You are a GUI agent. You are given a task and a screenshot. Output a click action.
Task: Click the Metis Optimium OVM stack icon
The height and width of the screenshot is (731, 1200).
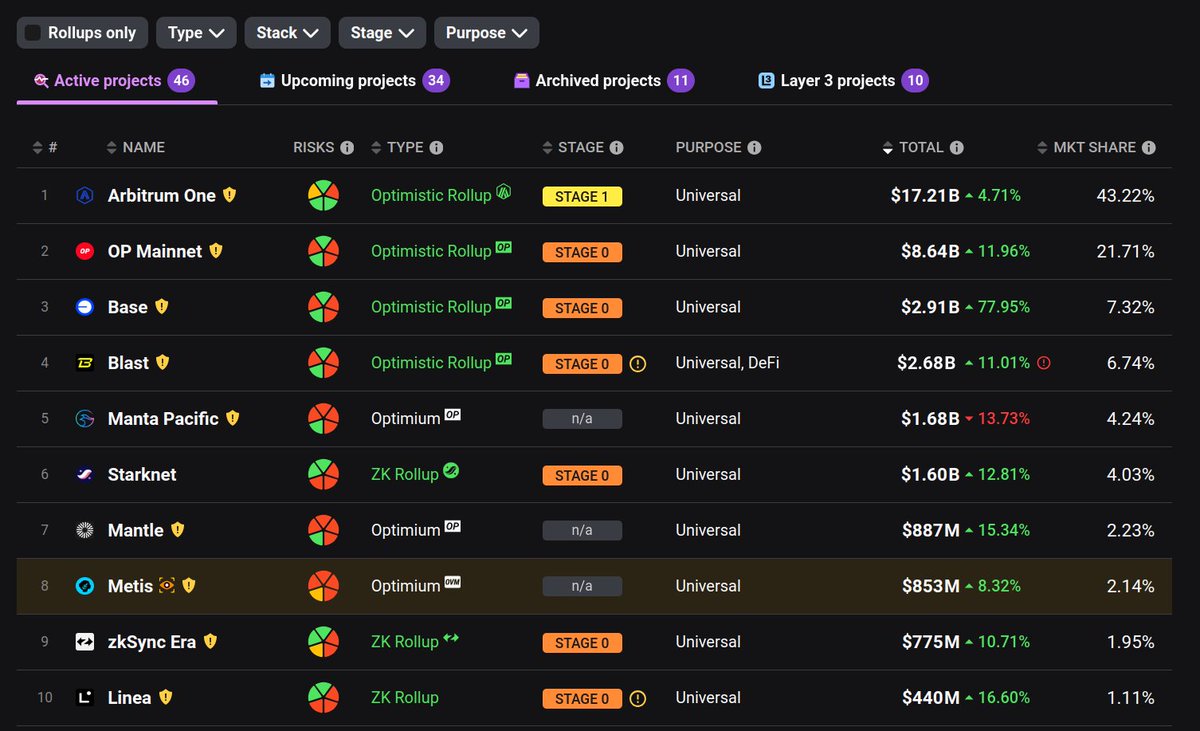pos(453,583)
